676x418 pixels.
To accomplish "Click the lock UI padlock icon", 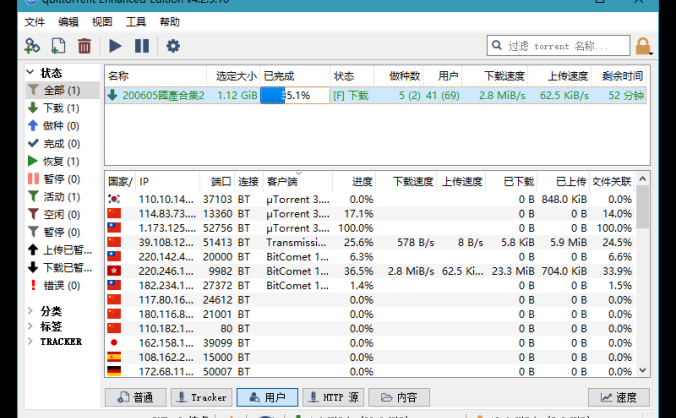I will pos(643,46).
